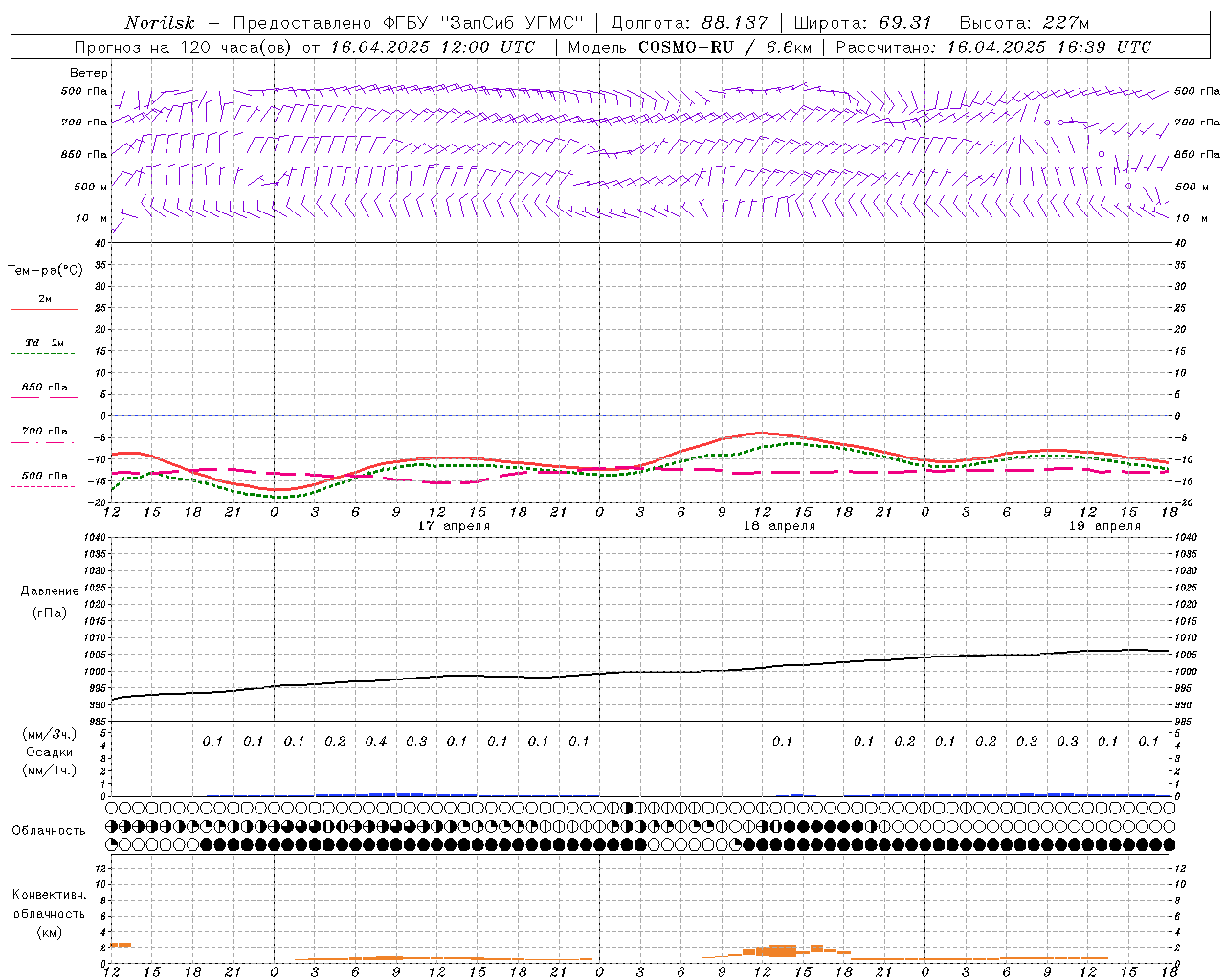Click the dashed line sample under 'Td 2м'
This screenshot has width=1225, height=980.
click(42, 353)
